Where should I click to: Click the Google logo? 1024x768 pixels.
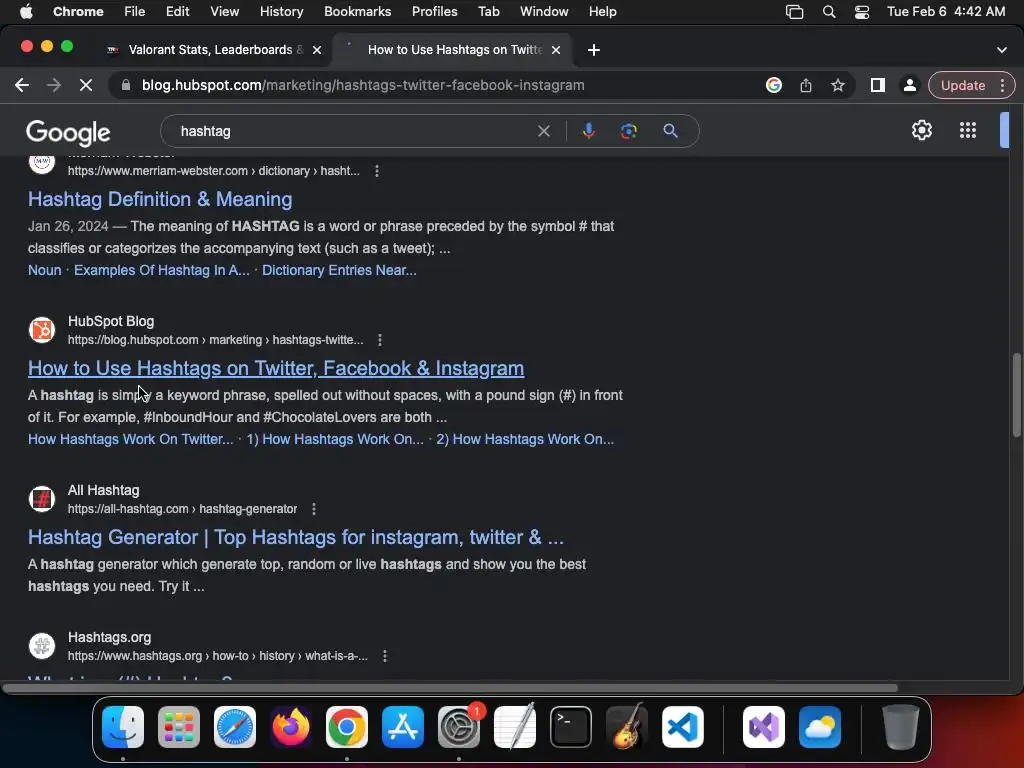[x=68, y=133]
